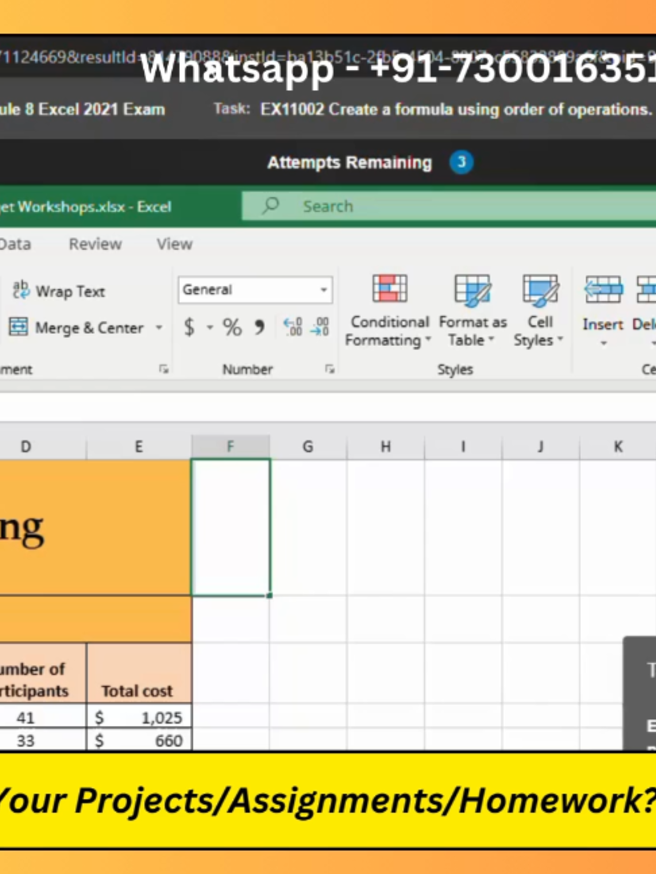The width and height of the screenshot is (656, 874).
Task: Click the Attempts Remaining 3 badge
Action: (461, 162)
